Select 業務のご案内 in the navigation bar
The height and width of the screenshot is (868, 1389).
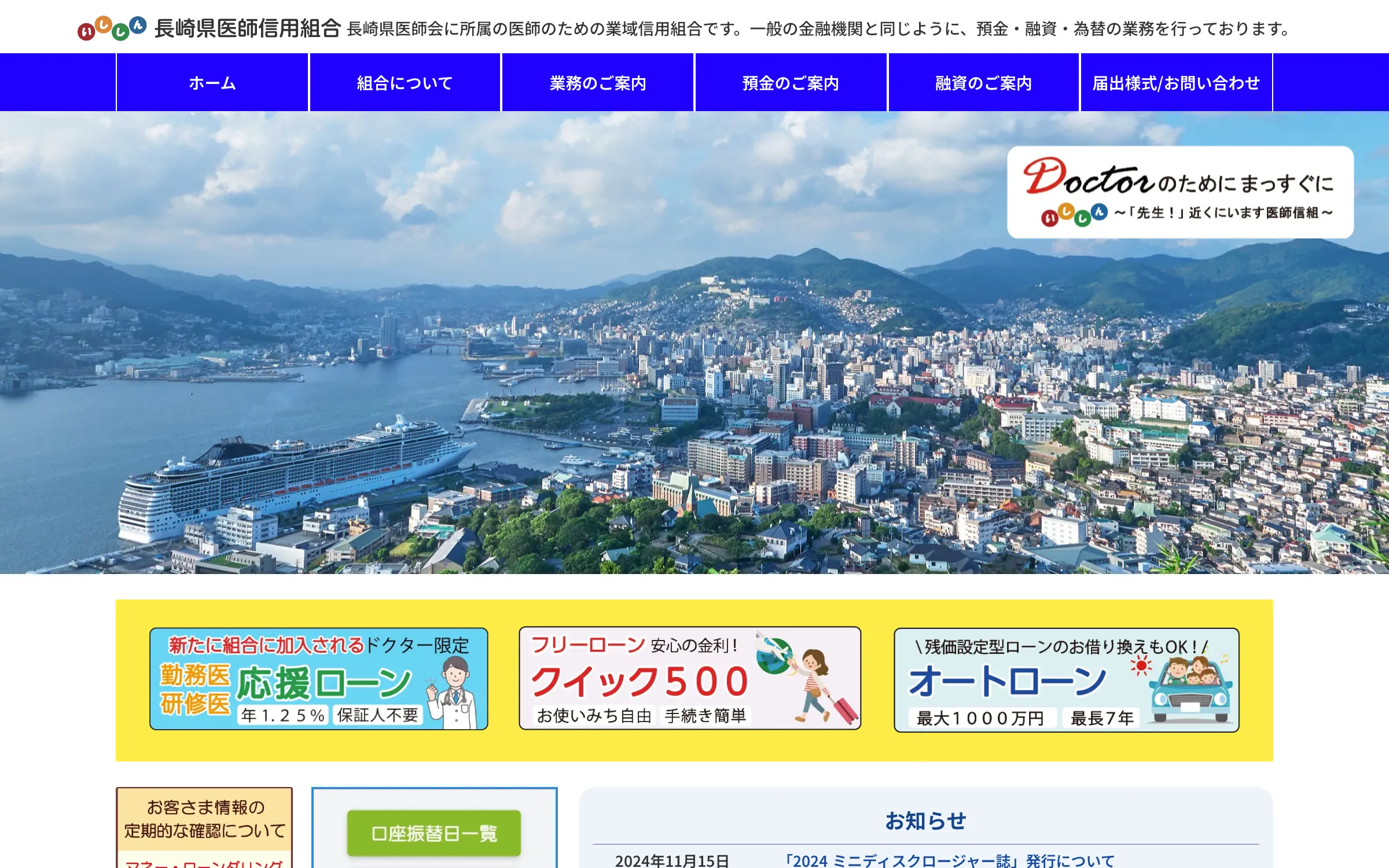coord(597,83)
